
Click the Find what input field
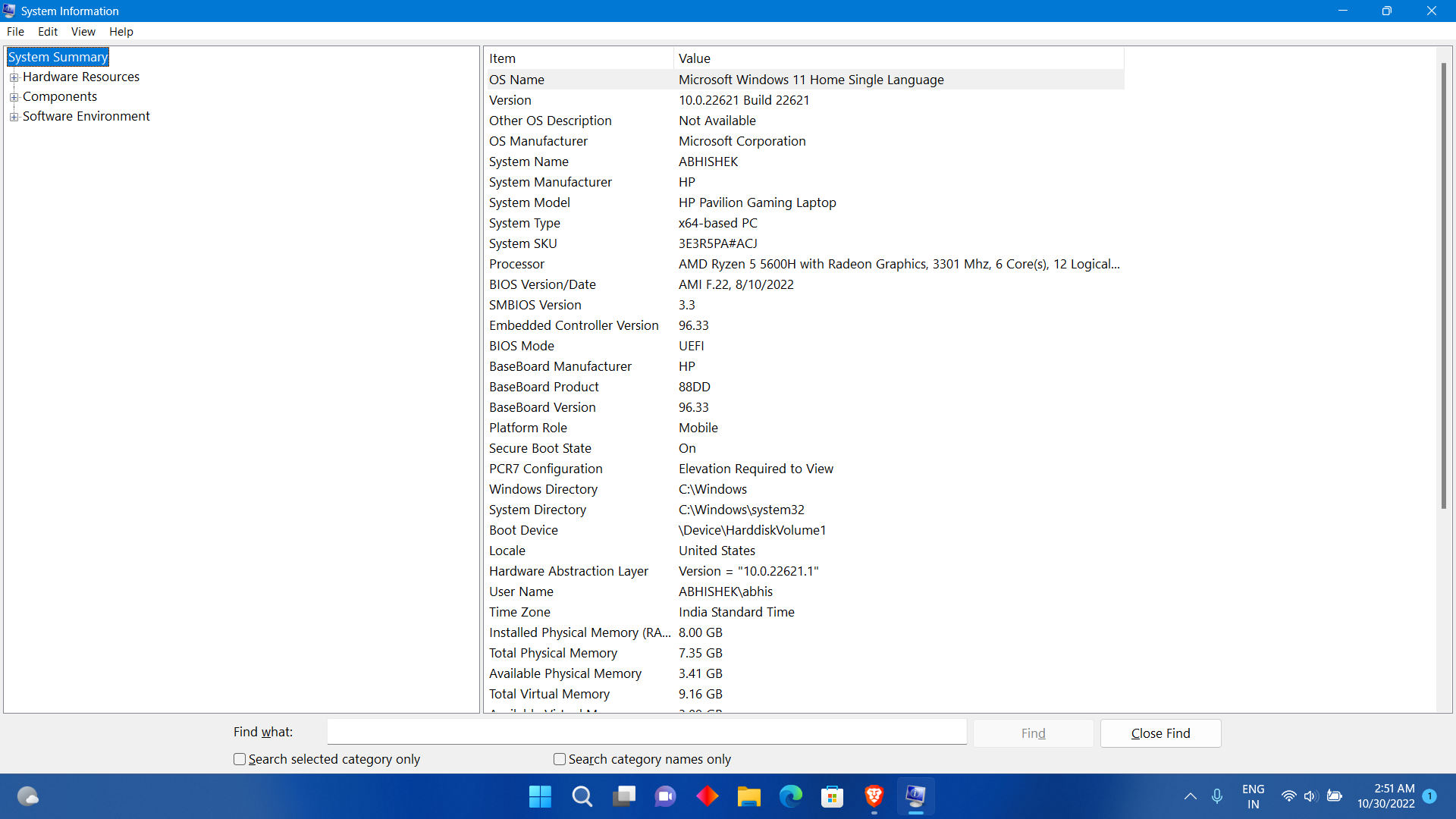[x=647, y=732]
